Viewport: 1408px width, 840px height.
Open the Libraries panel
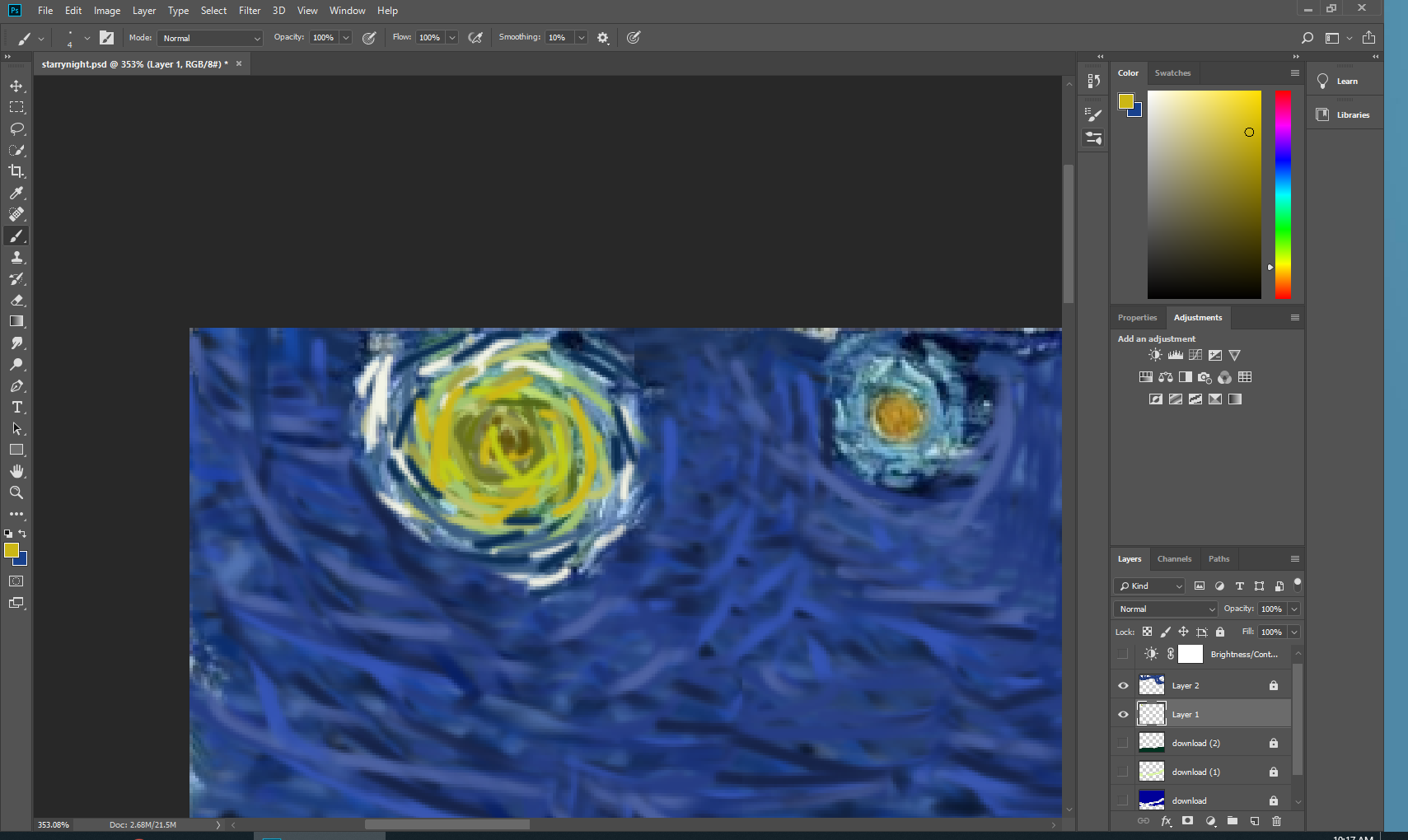coord(1345,114)
